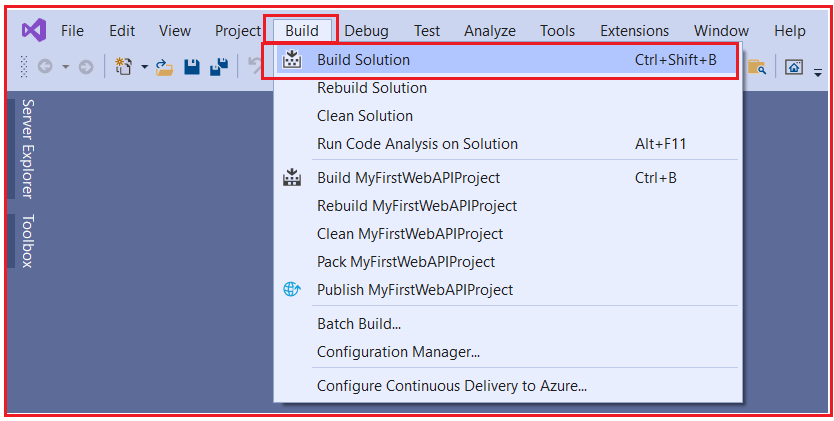
Task: Open Configuration Manager...
Action: pos(398,352)
